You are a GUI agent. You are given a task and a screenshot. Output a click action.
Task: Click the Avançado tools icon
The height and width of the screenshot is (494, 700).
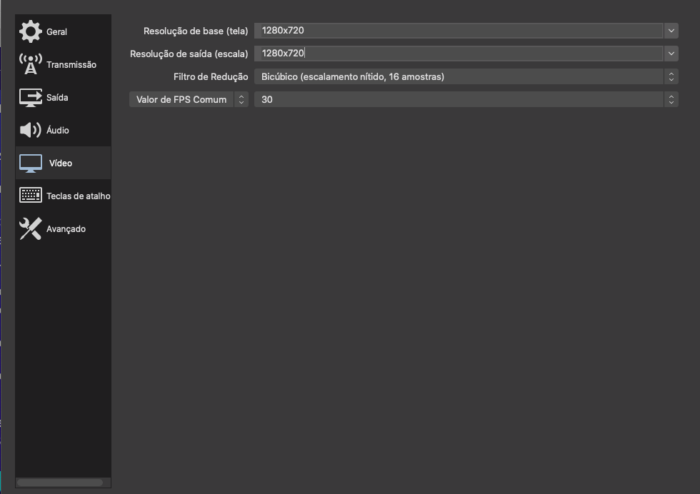tap(30, 228)
